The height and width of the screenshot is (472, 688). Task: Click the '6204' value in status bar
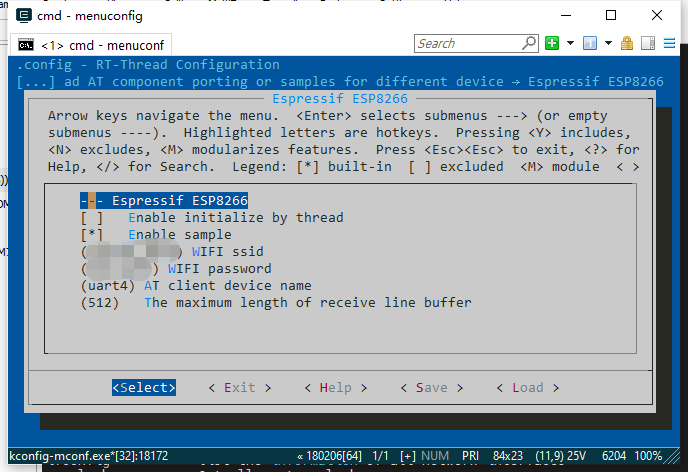pos(614,456)
